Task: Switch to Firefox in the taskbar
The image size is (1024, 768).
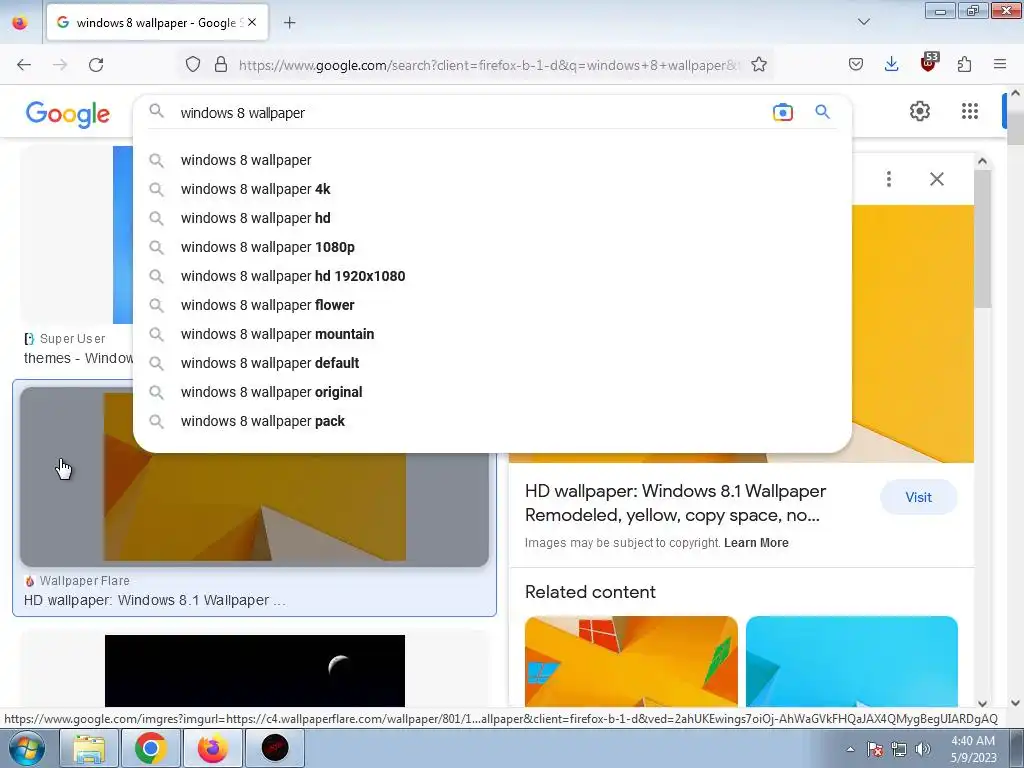Action: 213,748
